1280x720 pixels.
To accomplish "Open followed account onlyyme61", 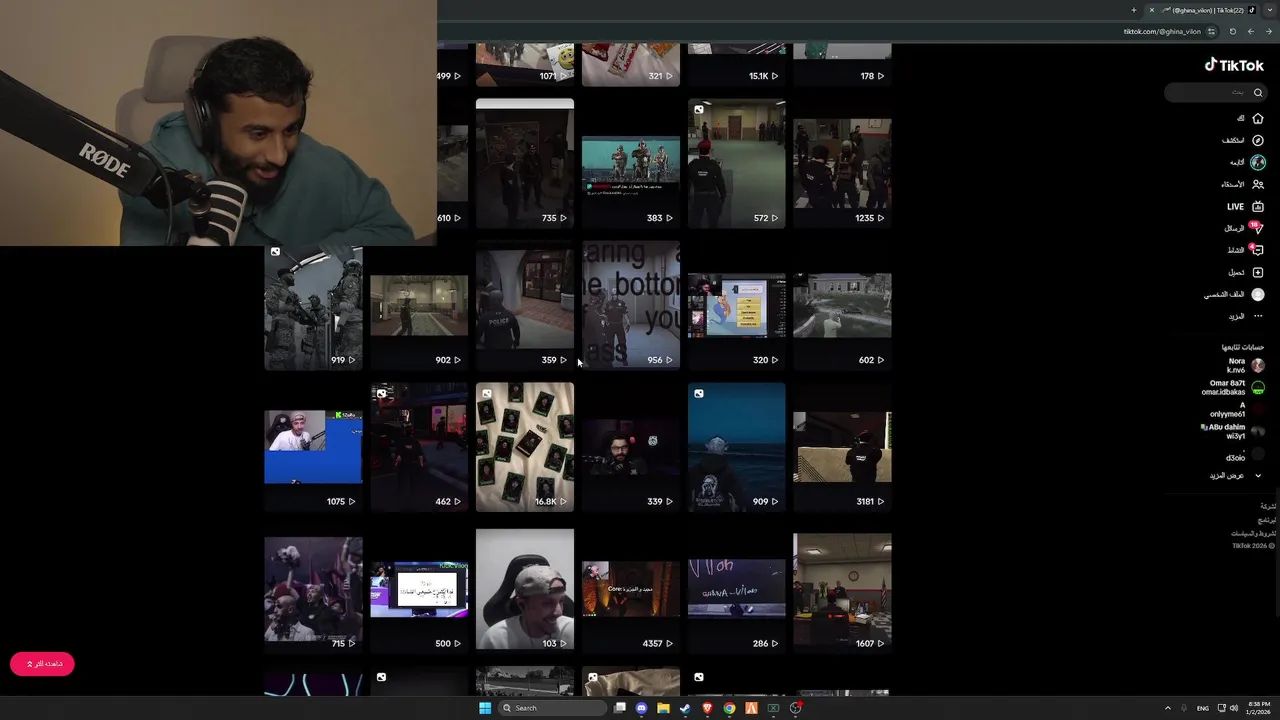I will coord(1236,409).
